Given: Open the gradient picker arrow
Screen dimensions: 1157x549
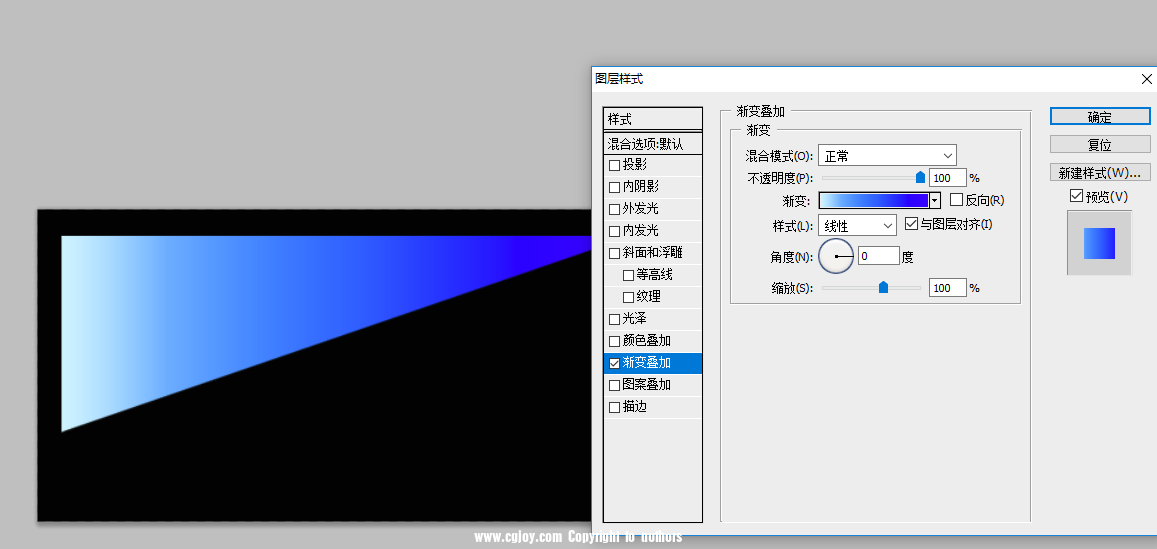Looking at the screenshot, I should 935,200.
